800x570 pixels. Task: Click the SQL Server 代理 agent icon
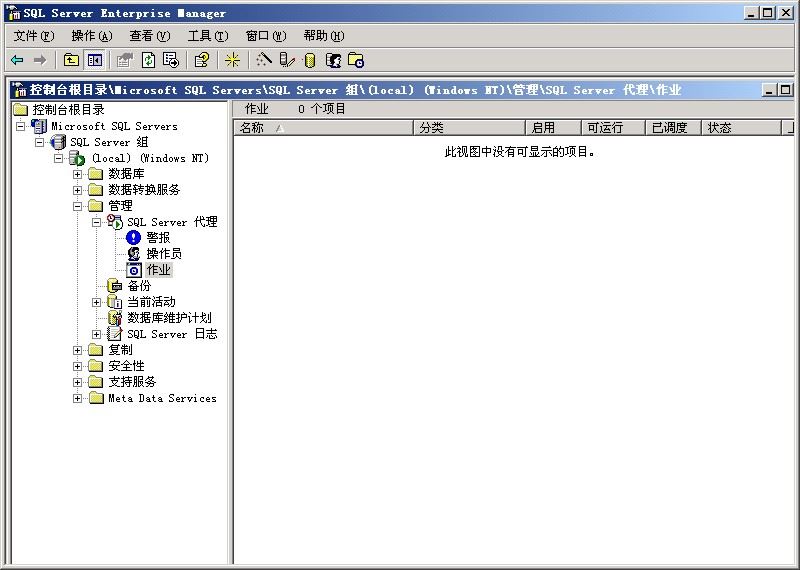point(115,221)
